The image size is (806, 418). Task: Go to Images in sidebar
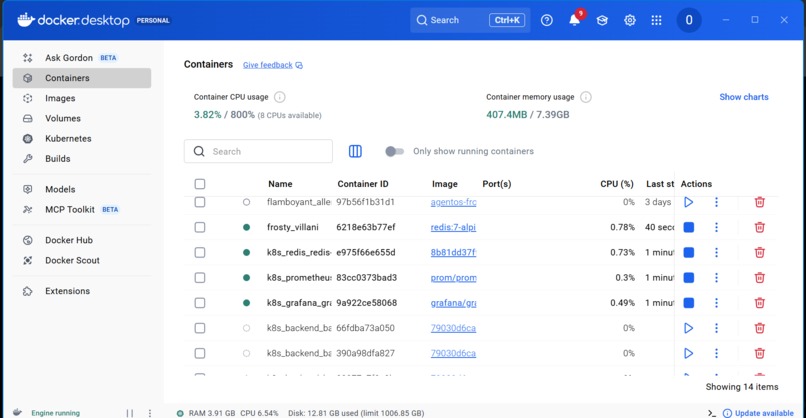[x=82, y=98]
